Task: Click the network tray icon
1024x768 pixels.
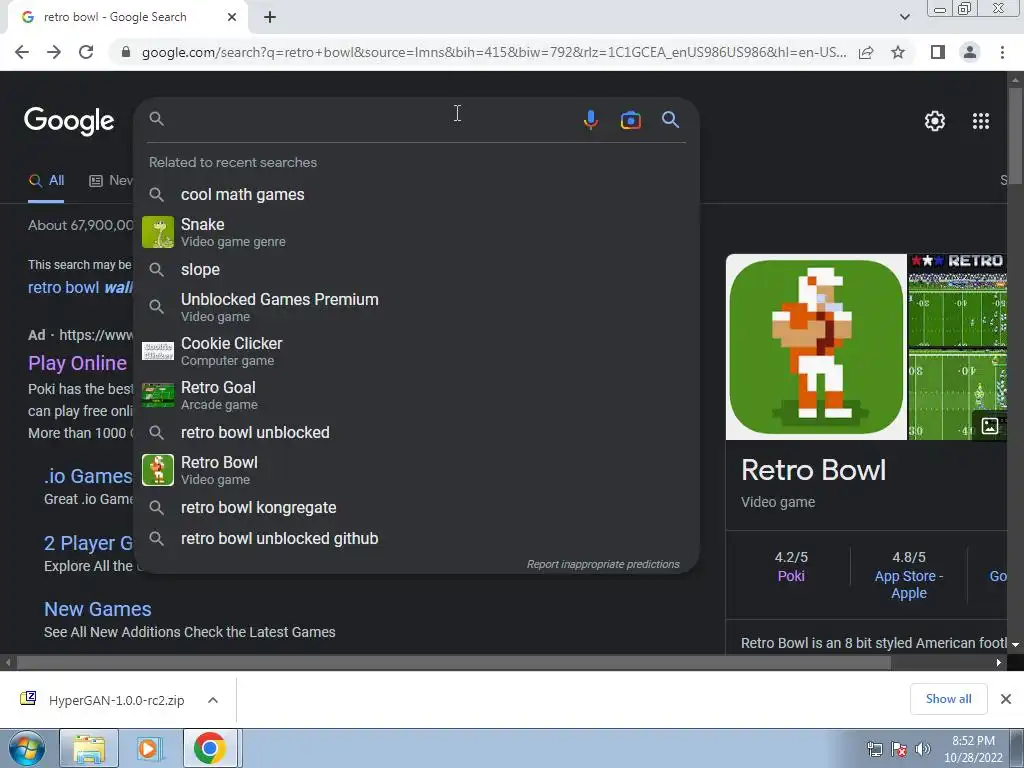Action: 874,749
